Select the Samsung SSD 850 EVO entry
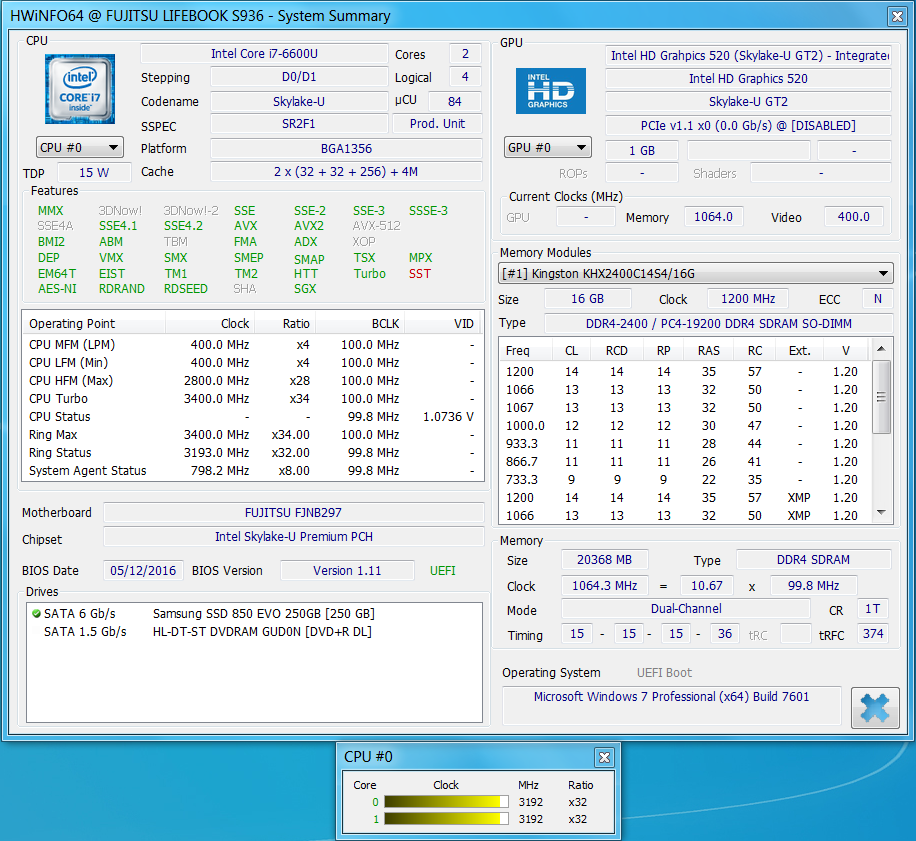This screenshot has width=916, height=841. click(263, 613)
